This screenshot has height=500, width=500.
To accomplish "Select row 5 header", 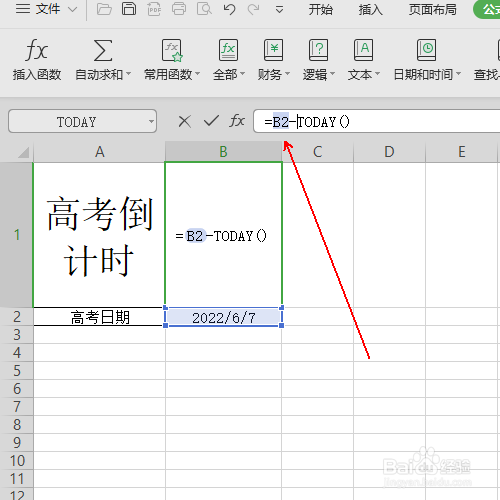I will [17, 370].
